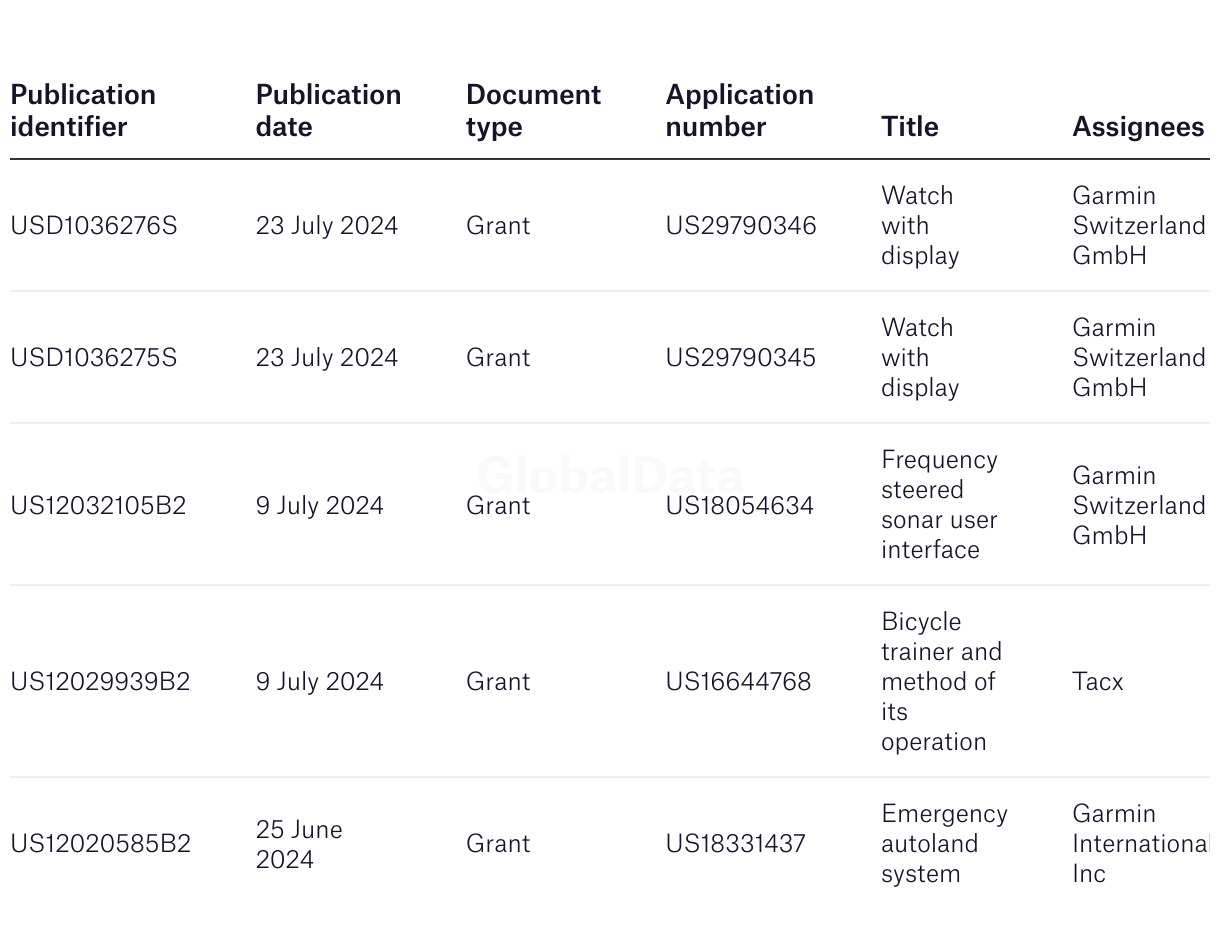The image size is (1220, 950).
Task: Click publication identifier US12020585B2
Action: (x=100, y=844)
